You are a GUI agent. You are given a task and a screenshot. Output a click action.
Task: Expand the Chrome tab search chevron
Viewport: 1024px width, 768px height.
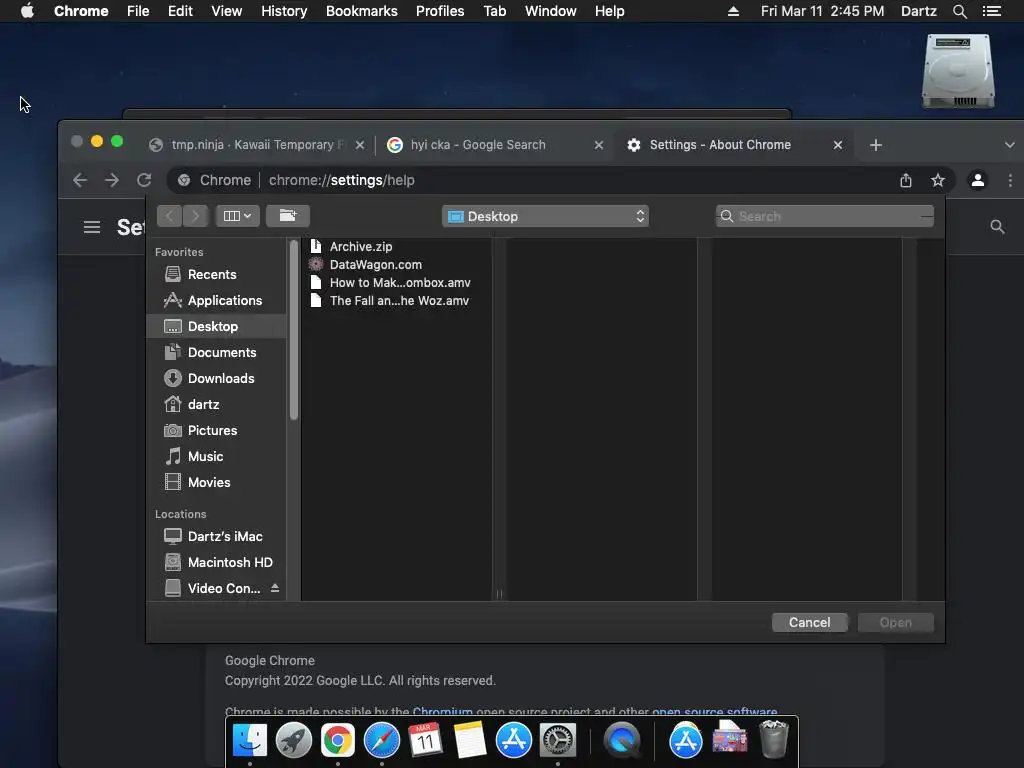[1010, 145]
